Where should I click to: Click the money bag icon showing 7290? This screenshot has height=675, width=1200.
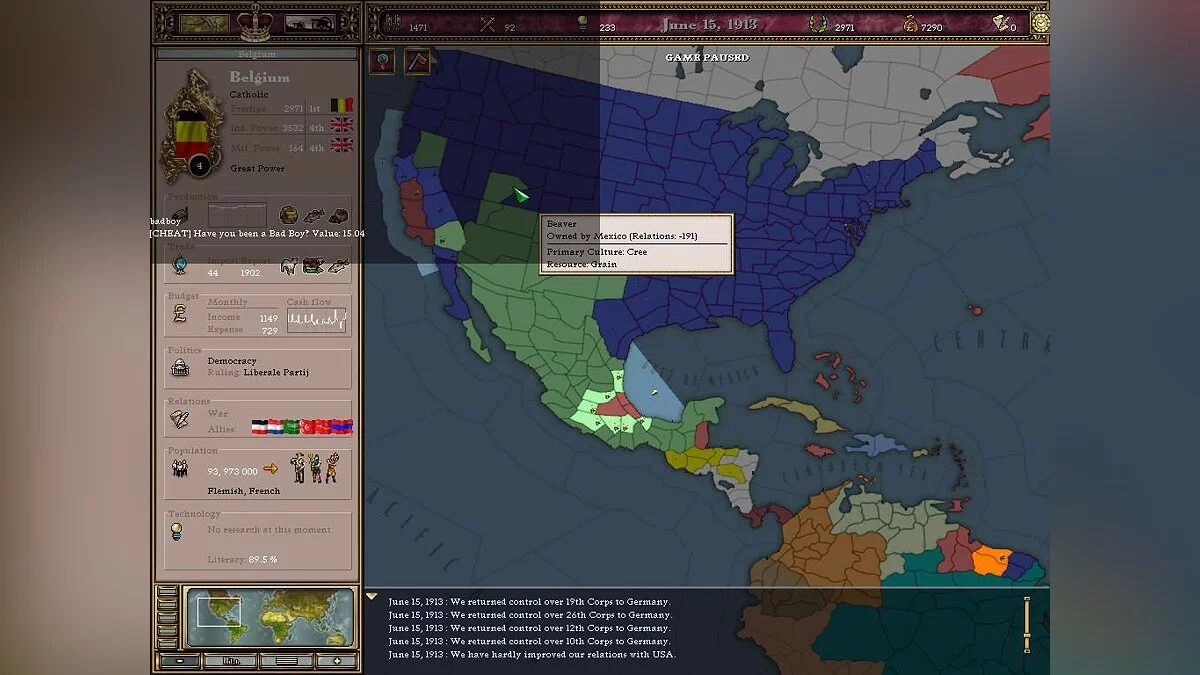coord(910,24)
